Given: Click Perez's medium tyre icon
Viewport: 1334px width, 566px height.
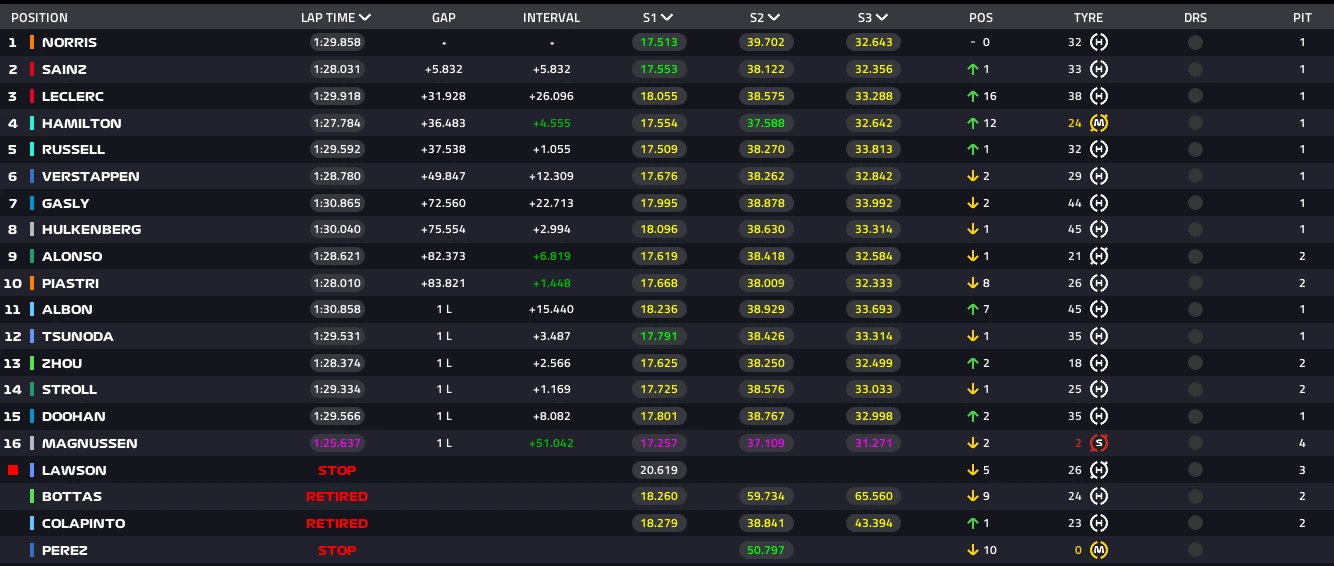Looking at the screenshot, I should [1099, 550].
